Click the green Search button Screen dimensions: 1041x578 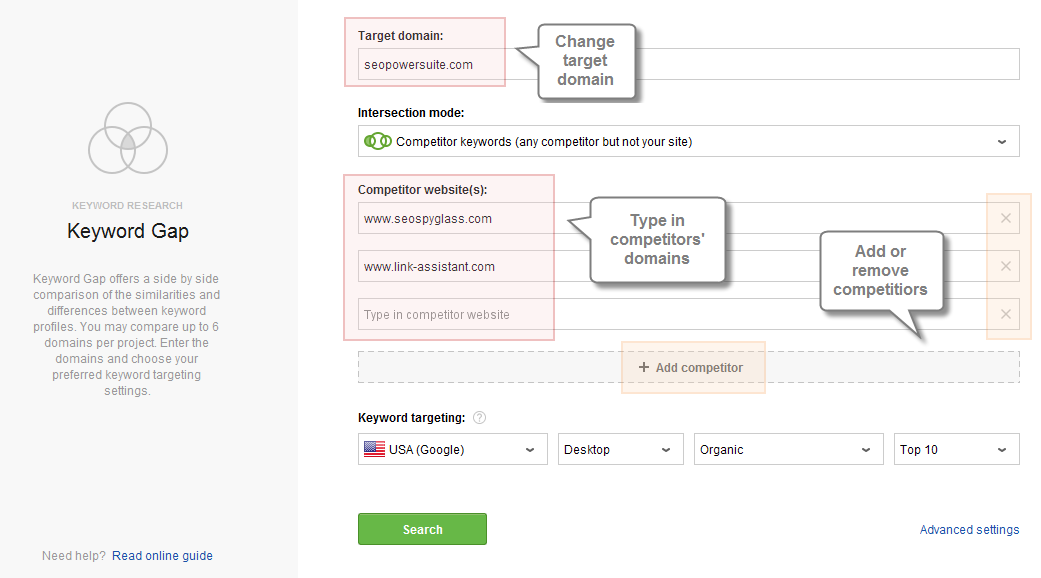coord(422,529)
